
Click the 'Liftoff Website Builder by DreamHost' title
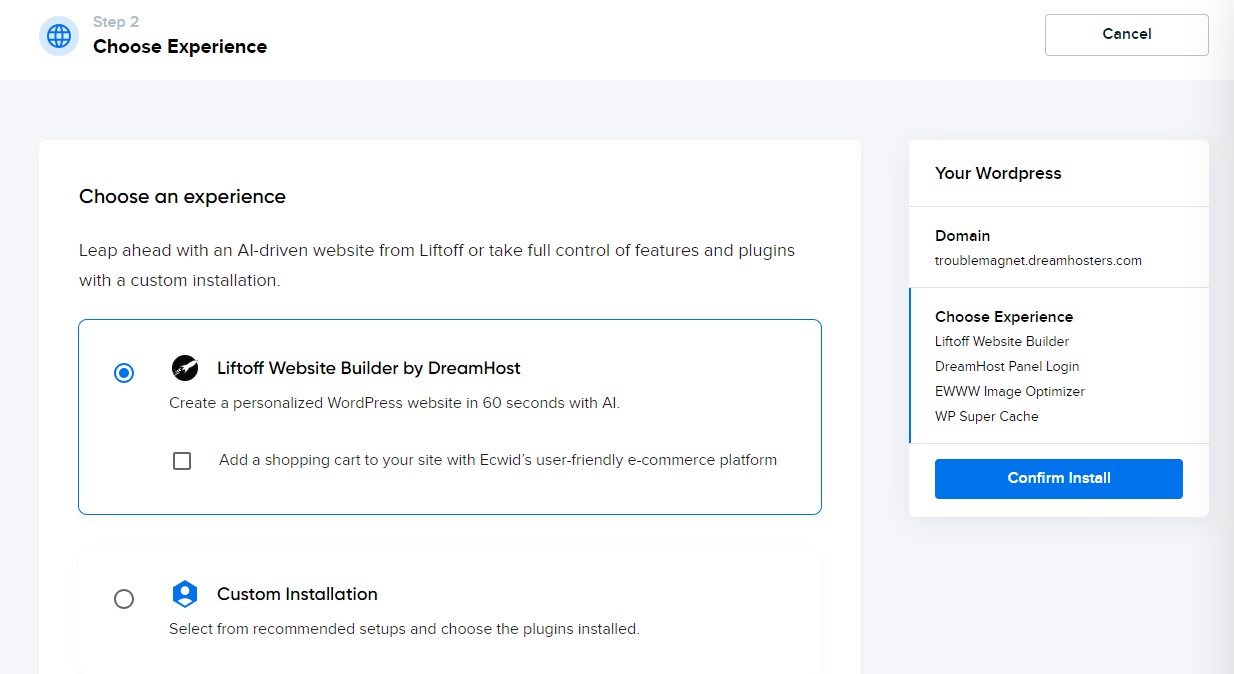(369, 368)
